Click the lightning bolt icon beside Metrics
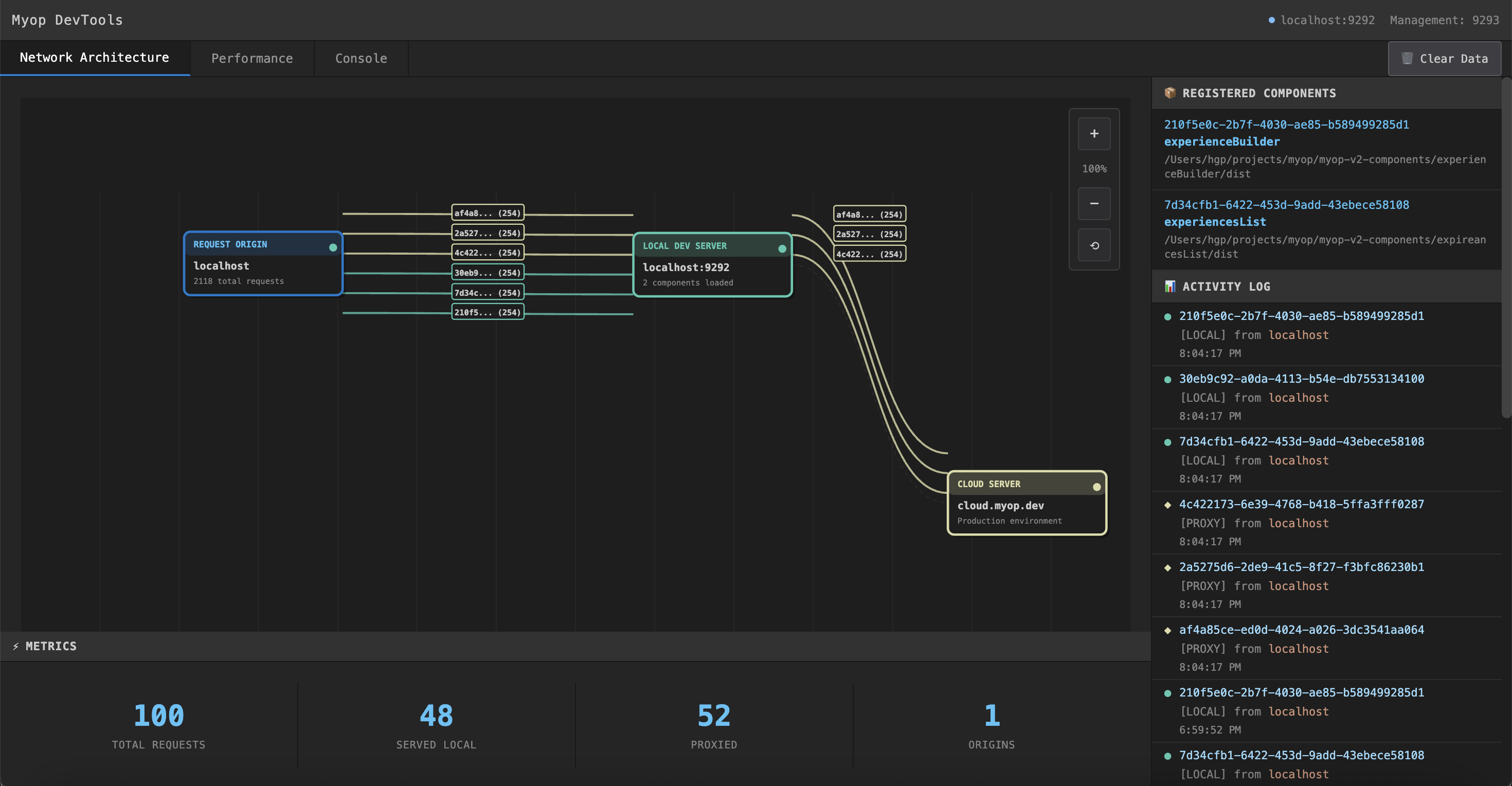The height and width of the screenshot is (786, 1512). click(x=15, y=646)
